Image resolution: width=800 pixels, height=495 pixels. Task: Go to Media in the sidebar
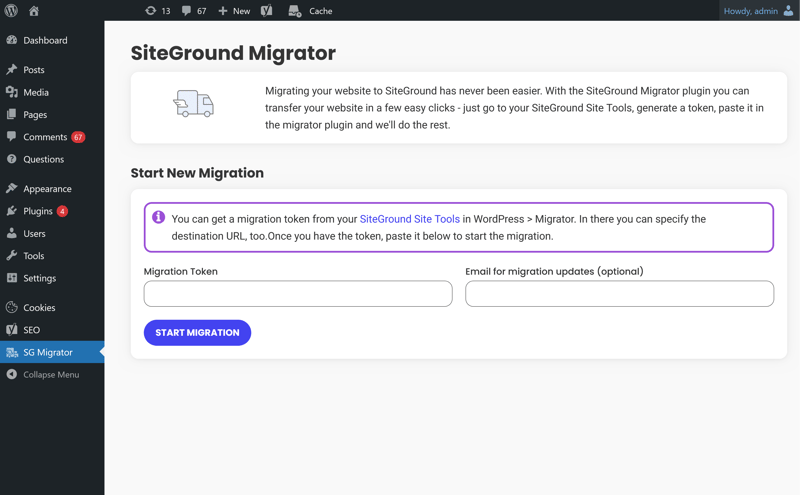[52, 92]
